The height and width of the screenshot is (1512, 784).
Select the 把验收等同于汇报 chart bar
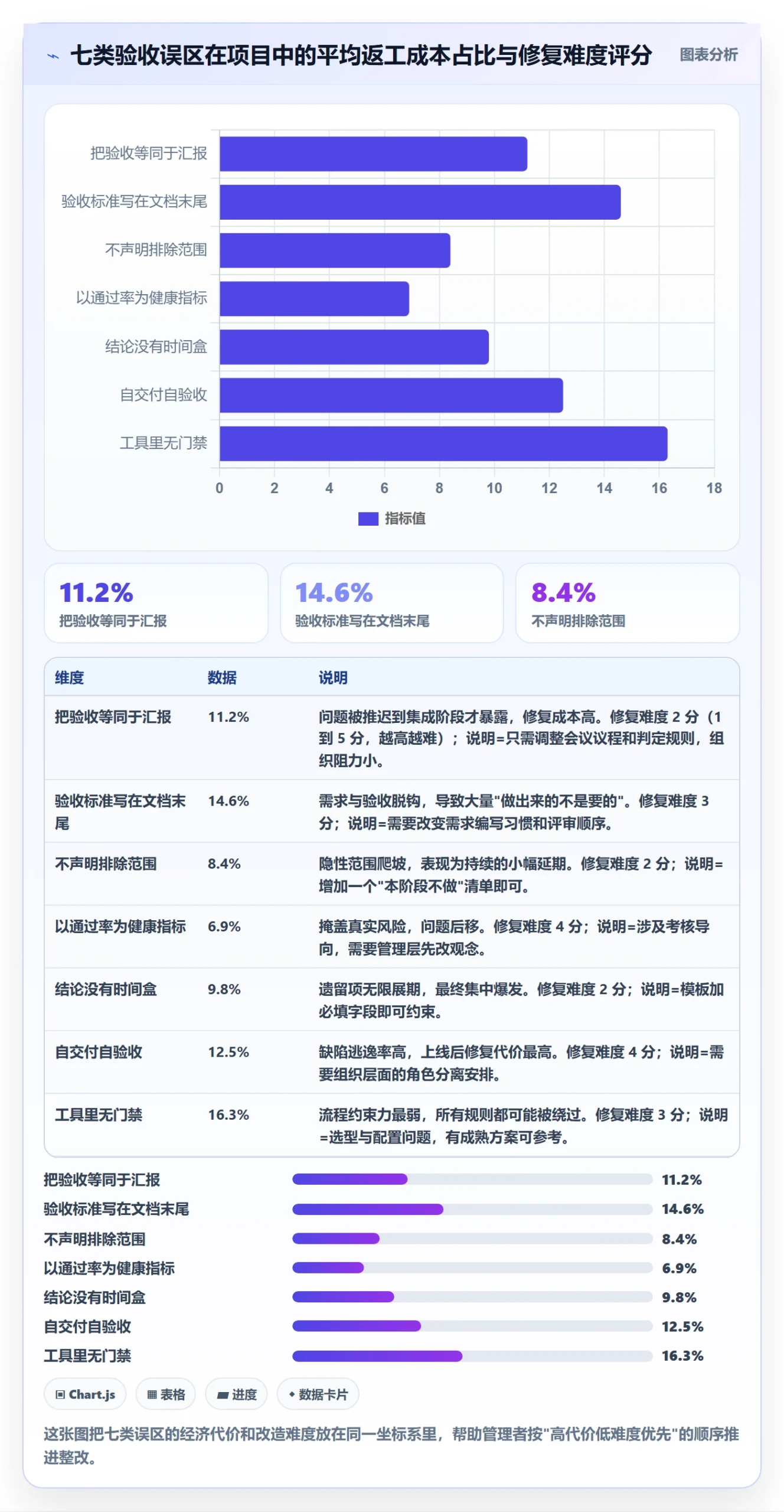[x=373, y=154]
